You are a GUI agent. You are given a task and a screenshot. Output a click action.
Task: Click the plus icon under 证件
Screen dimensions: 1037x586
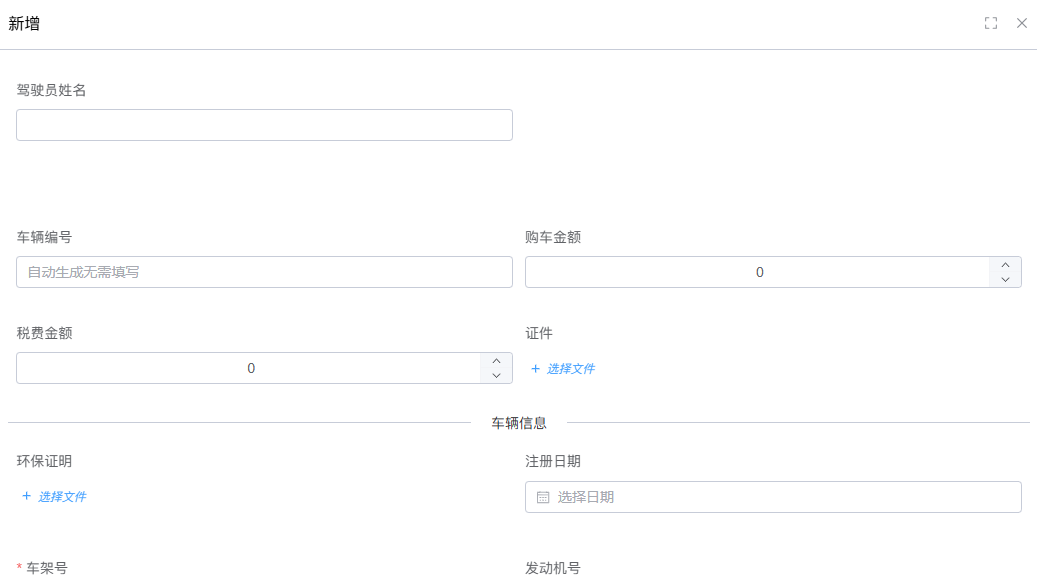pyautogui.click(x=535, y=369)
